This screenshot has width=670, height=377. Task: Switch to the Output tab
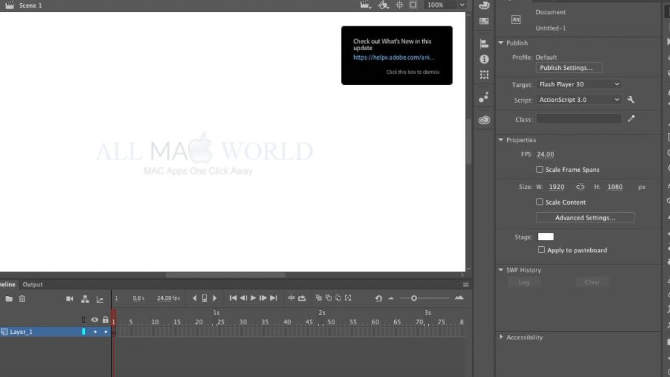click(32, 284)
